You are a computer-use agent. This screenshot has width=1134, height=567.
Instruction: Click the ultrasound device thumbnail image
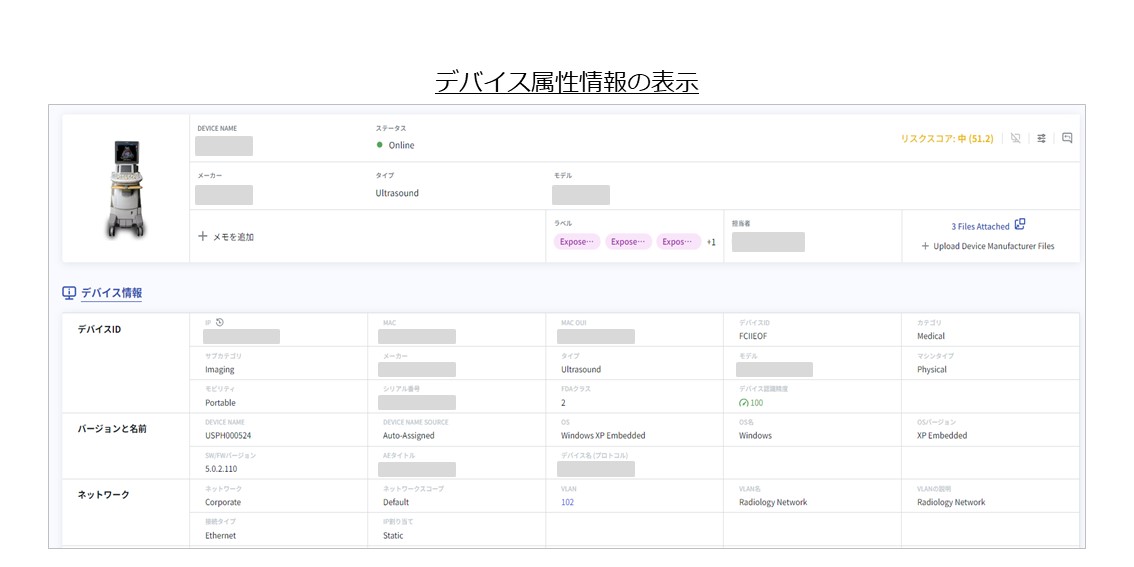click(x=126, y=188)
